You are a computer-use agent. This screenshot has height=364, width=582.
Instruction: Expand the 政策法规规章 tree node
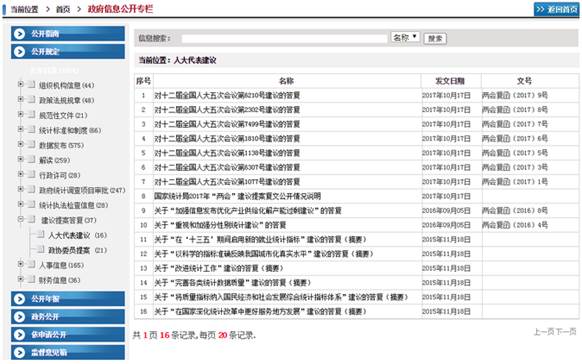point(21,99)
